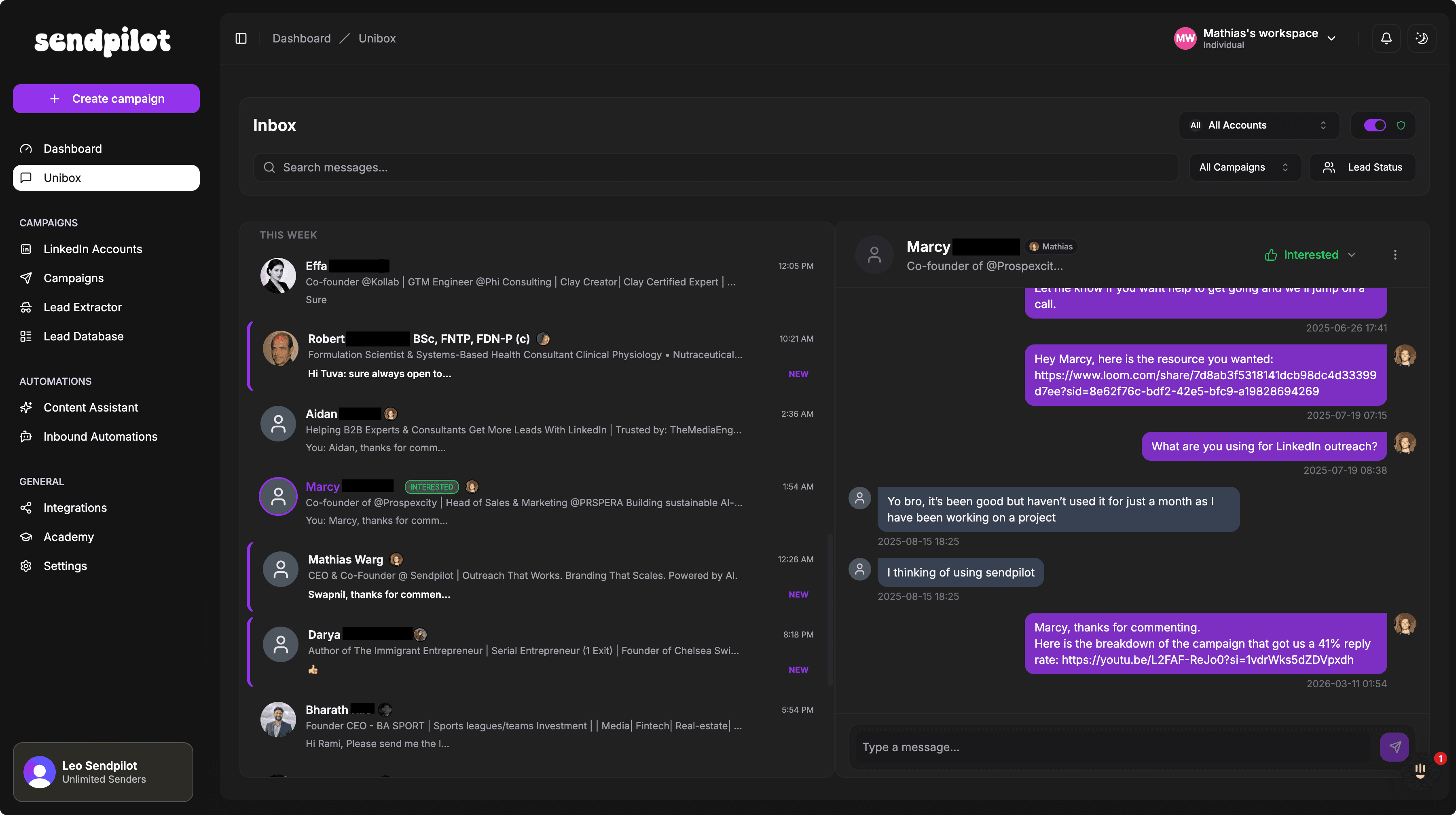Open Inbound Automations menu item

(x=100, y=437)
